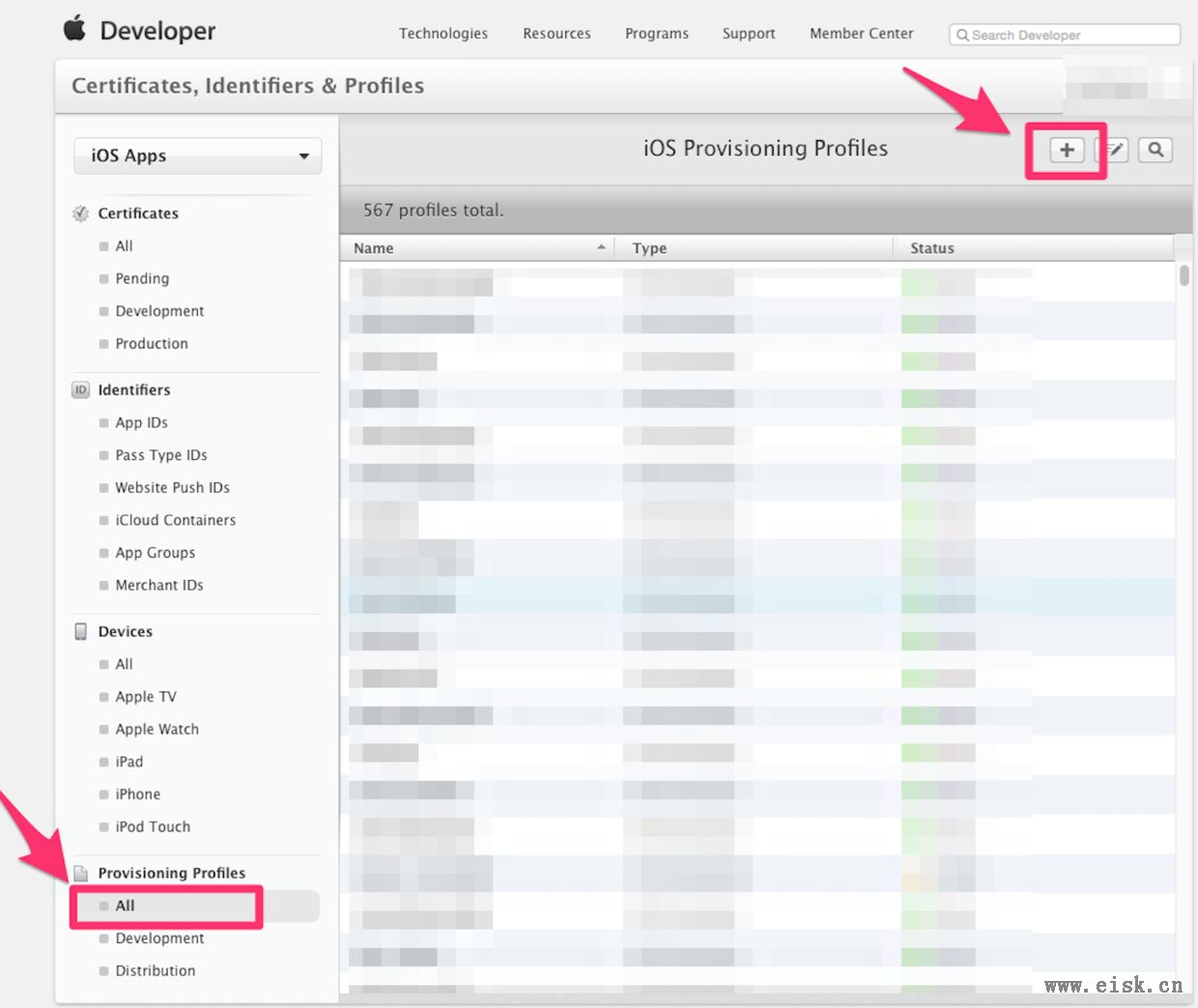The height and width of the screenshot is (1008, 1198).
Task: Select All under Devices
Action: pos(124,664)
